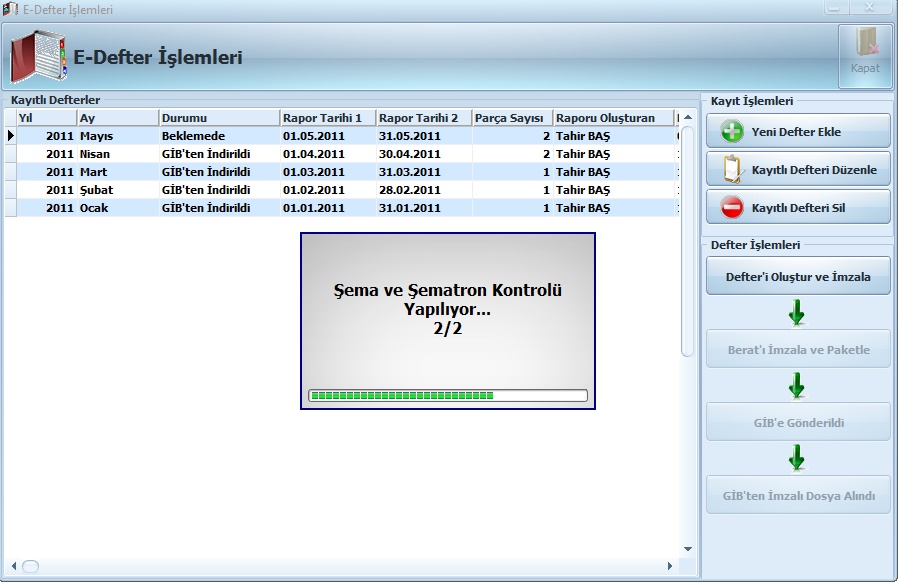Click the Beklemede status cell

(x=220, y=136)
